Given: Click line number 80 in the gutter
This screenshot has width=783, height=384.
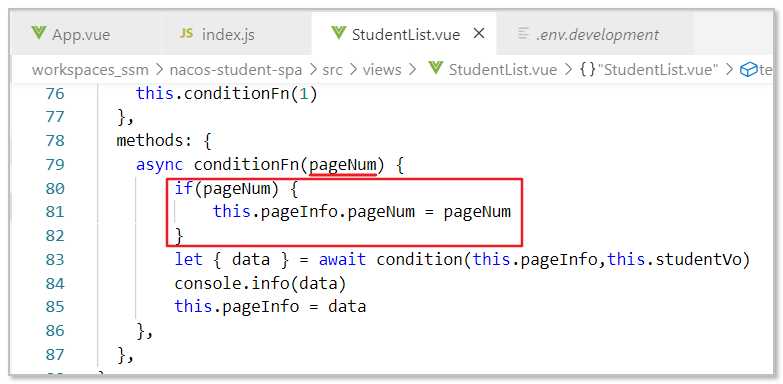Looking at the screenshot, I should (55, 188).
